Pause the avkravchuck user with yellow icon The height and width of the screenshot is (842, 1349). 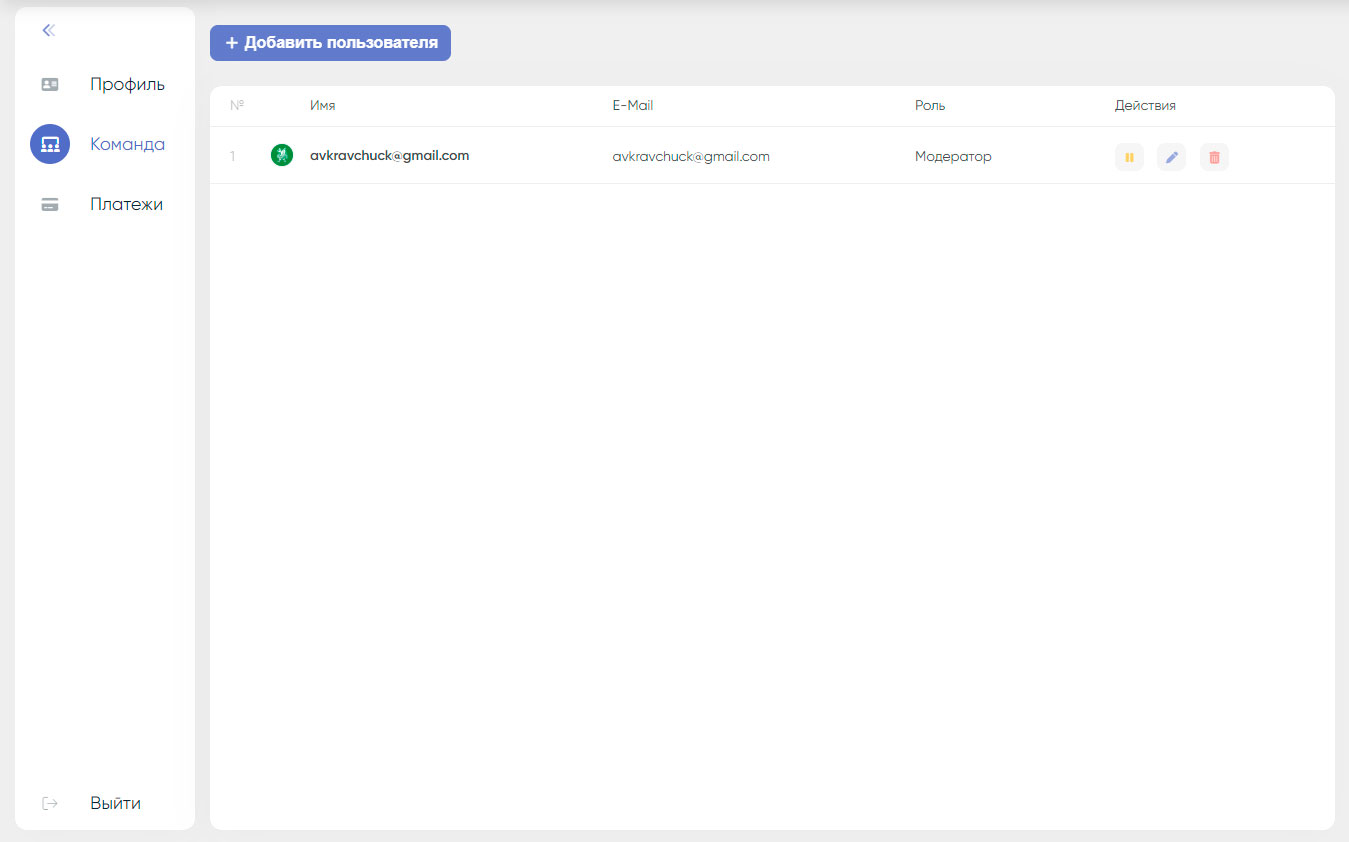[x=1129, y=157]
